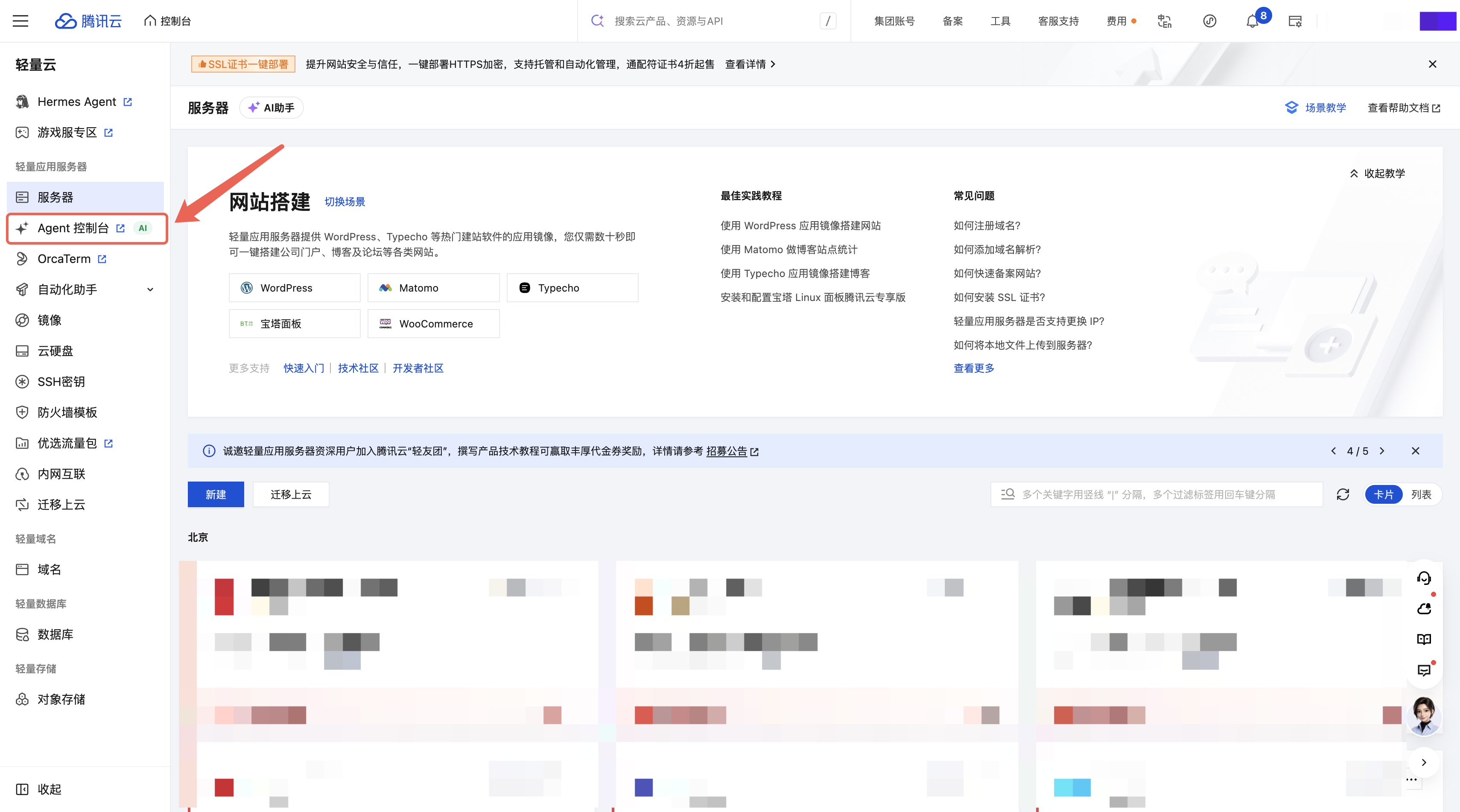
Task: Select the WordPress image option
Action: point(295,288)
